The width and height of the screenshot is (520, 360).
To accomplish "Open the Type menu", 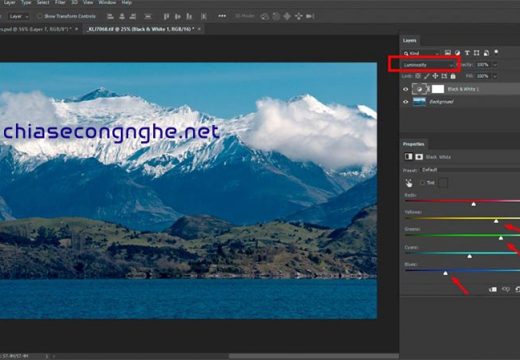I will pyautogui.click(x=26, y=3).
